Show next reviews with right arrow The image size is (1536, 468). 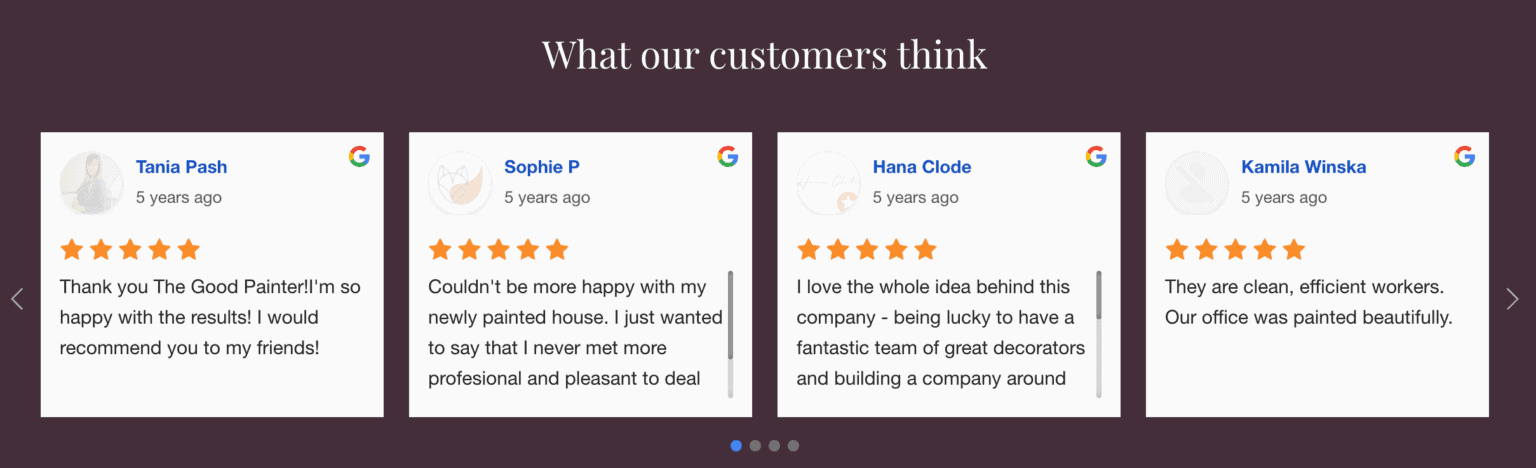1512,299
